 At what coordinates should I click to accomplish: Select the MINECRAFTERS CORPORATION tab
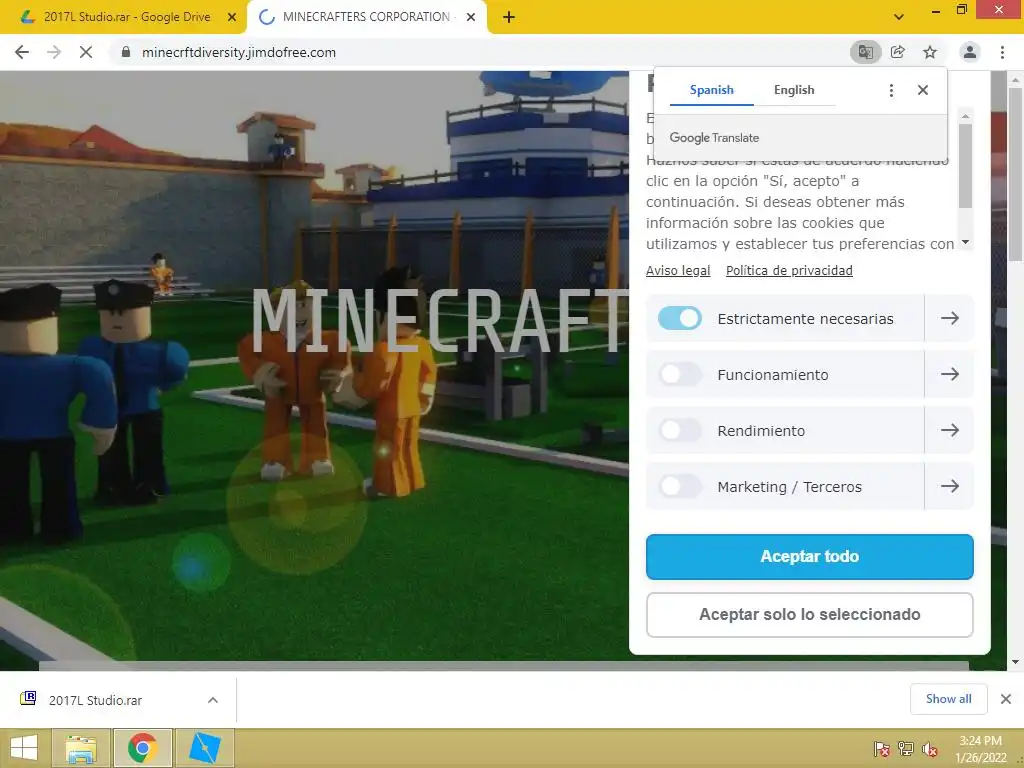366,17
